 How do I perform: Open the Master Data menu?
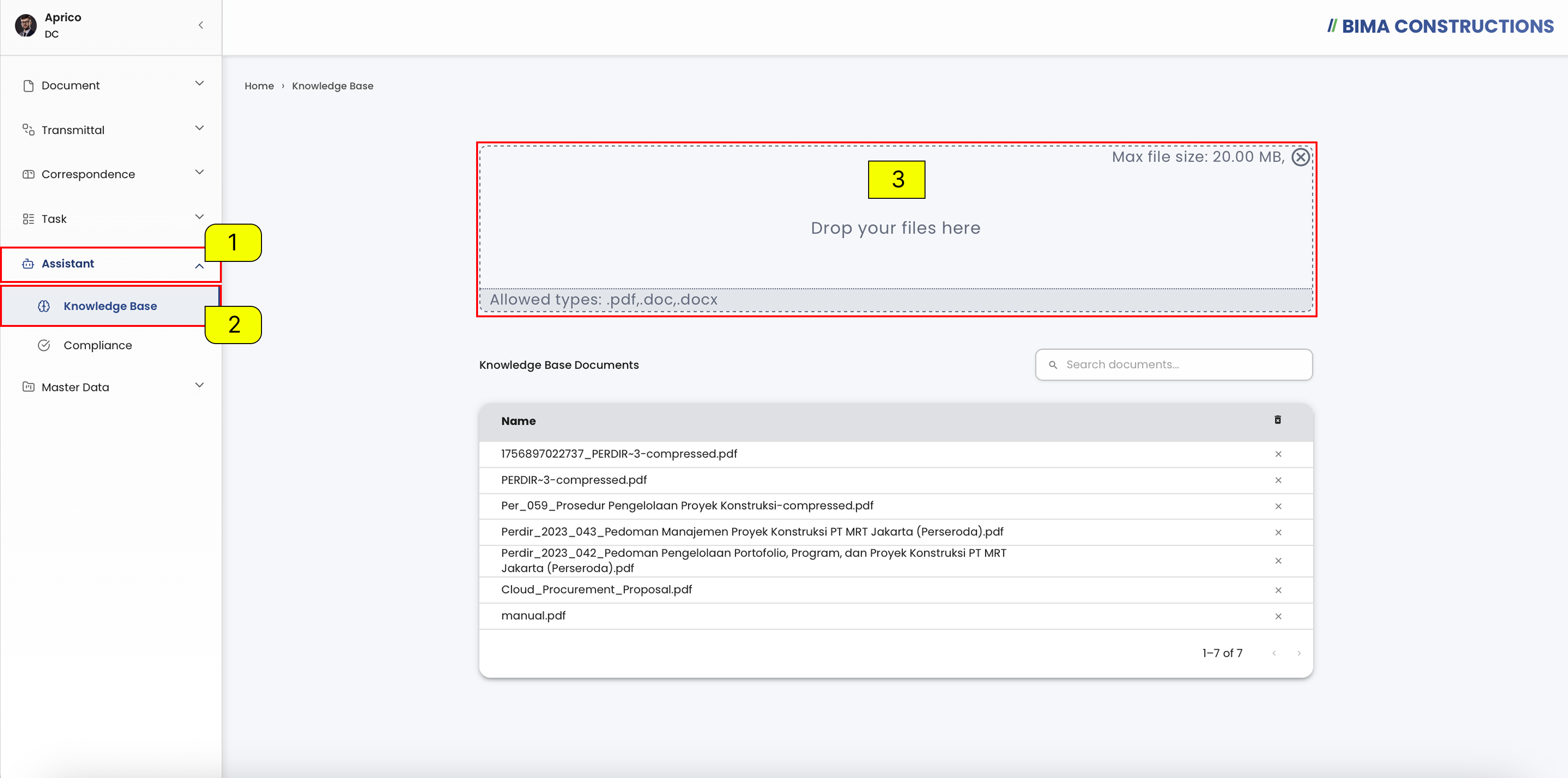click(111, 387)
